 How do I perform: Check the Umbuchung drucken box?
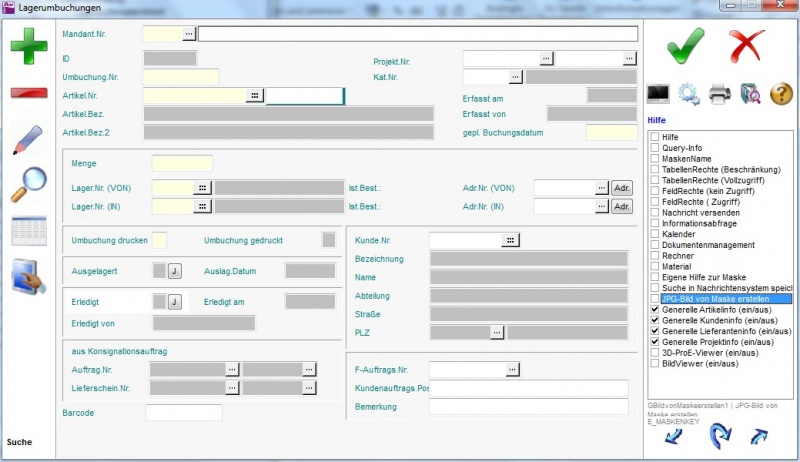[159, 240]
